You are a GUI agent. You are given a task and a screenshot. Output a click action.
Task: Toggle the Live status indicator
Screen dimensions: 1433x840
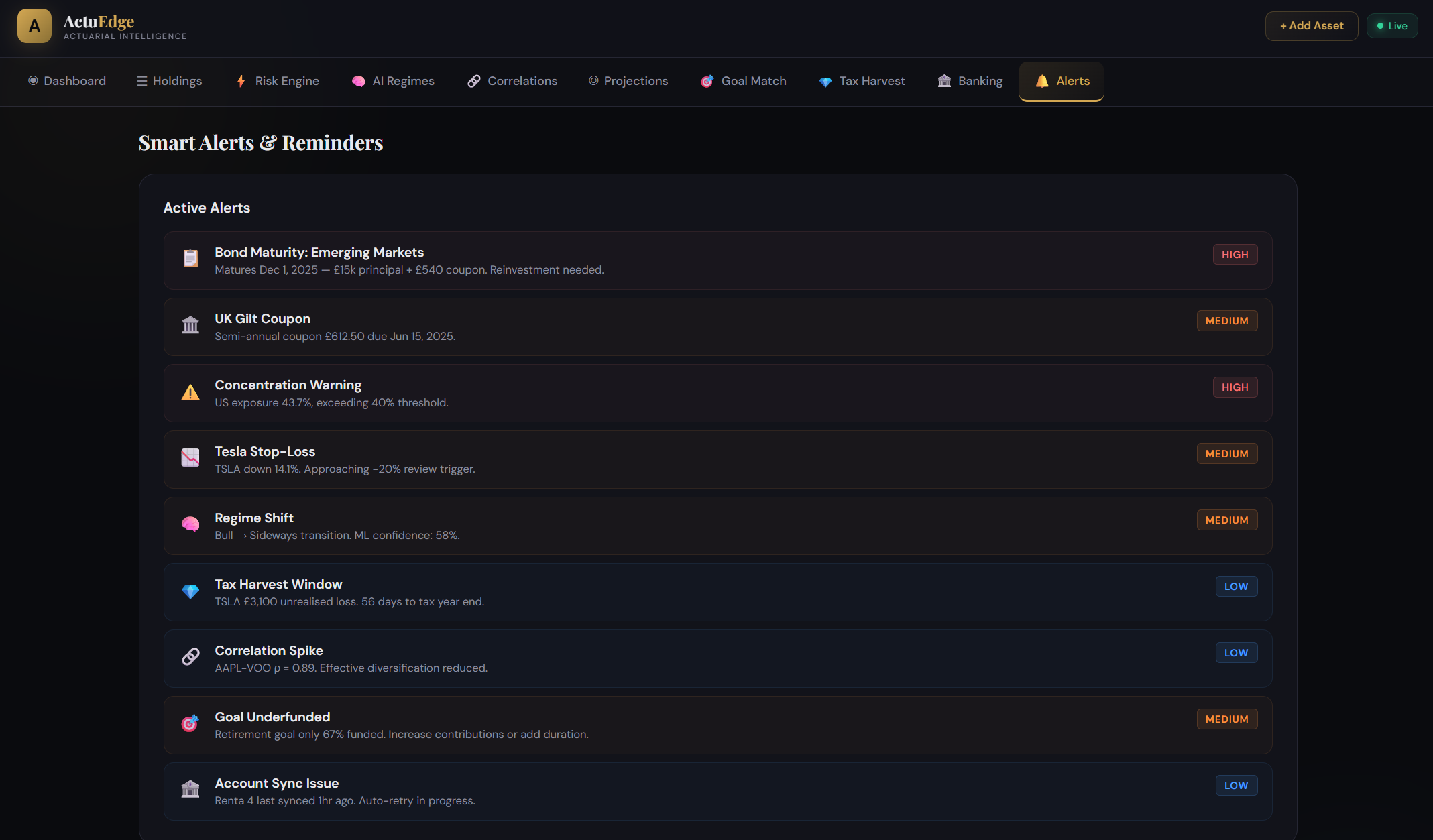tap(1391, 26)
